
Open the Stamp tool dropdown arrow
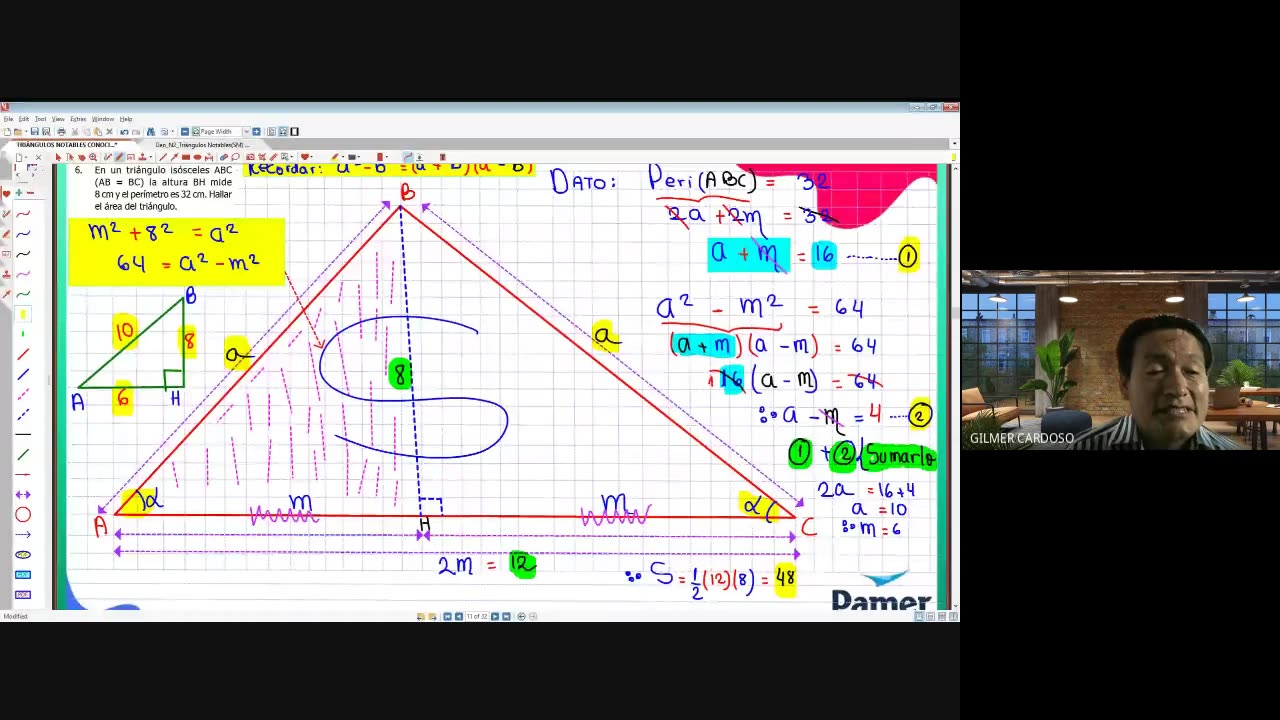tap(151, 157)
